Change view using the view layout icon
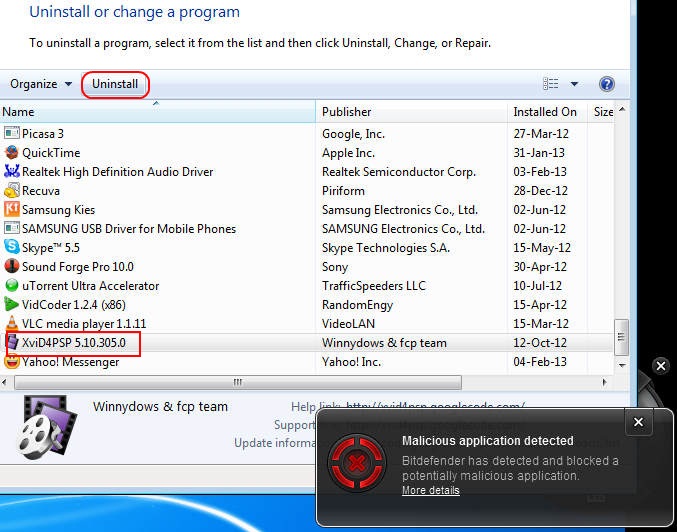Viewport: 677px width, 532px height. (550, 84)
